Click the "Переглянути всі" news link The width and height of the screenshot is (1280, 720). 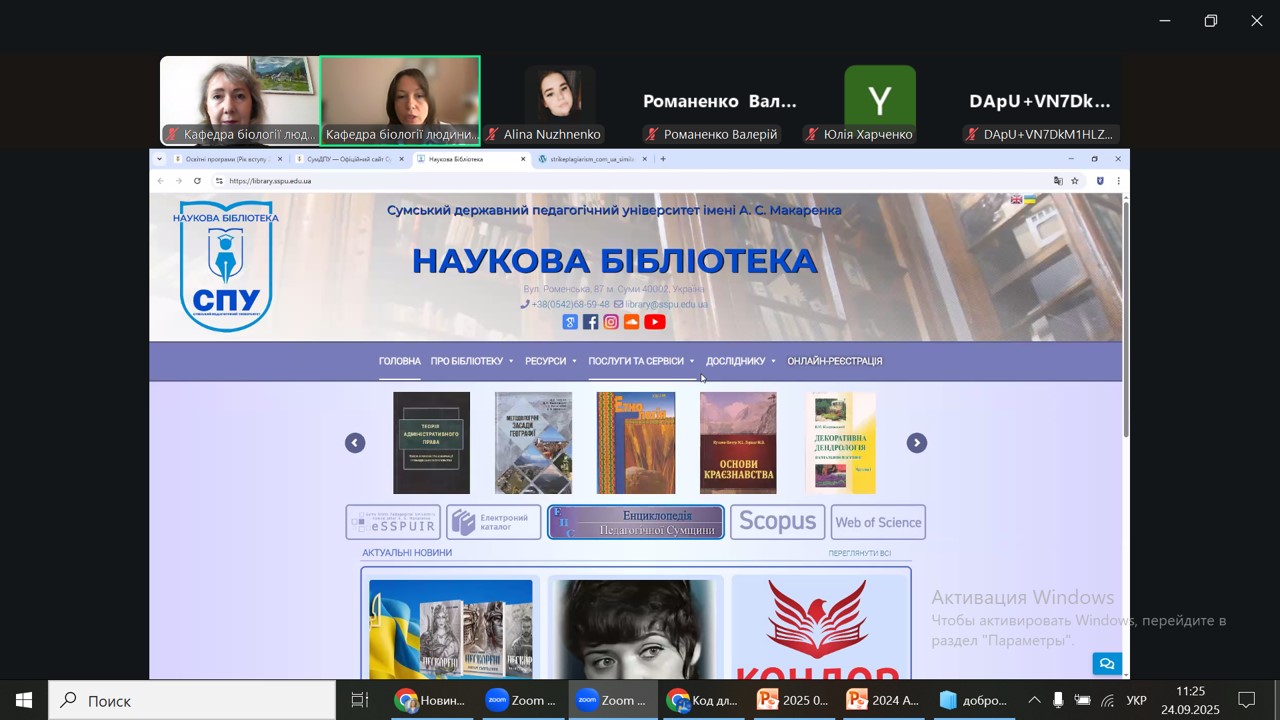[859, 553]
